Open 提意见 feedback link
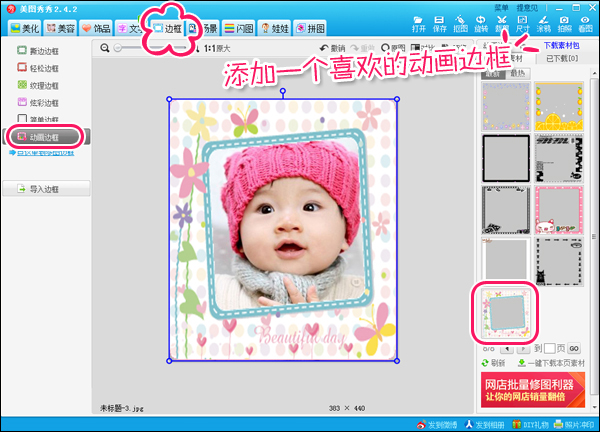 [527, 8]
